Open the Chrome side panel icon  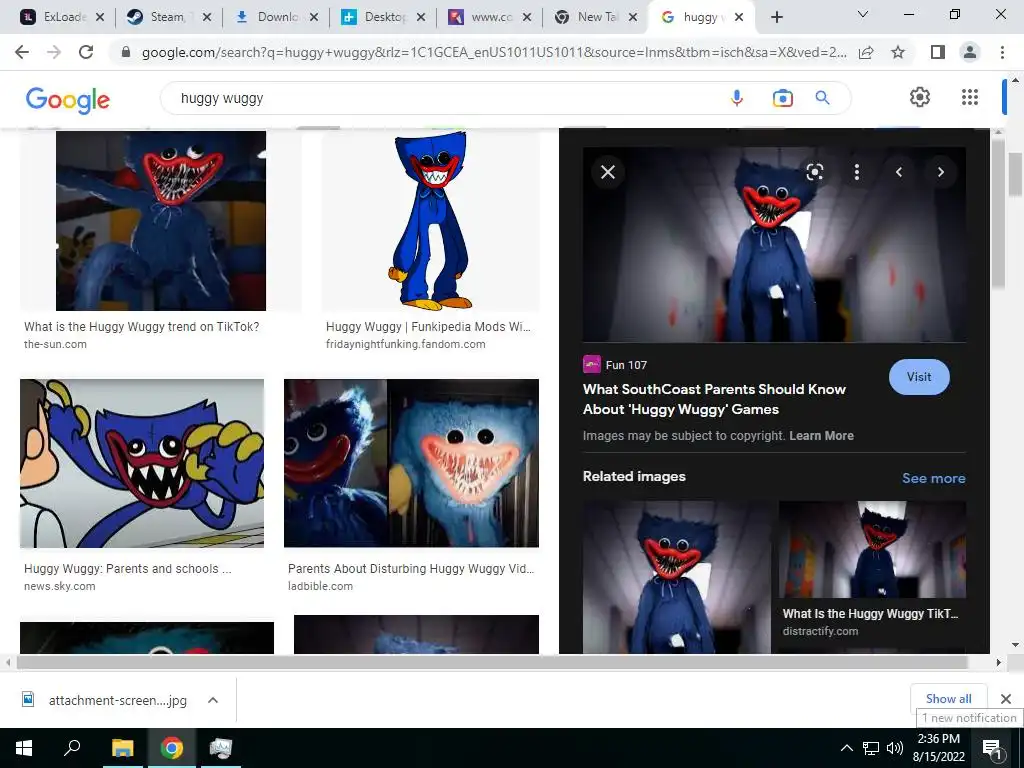point(938,52)
